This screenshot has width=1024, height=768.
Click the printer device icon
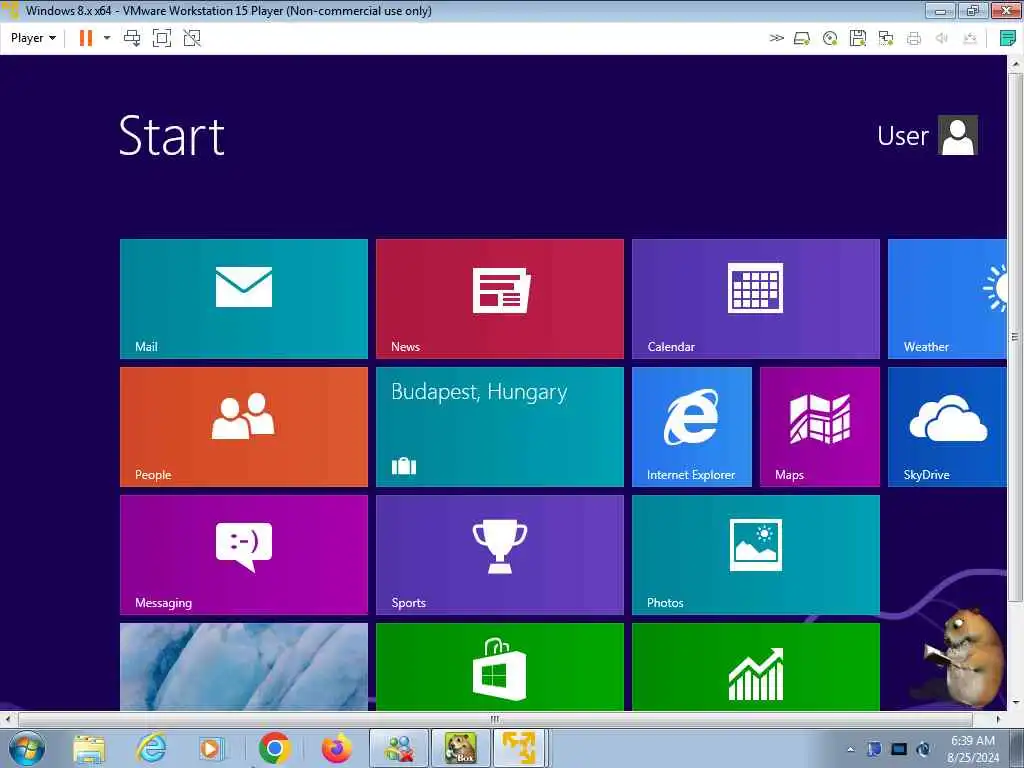click(x=914, y=39)
